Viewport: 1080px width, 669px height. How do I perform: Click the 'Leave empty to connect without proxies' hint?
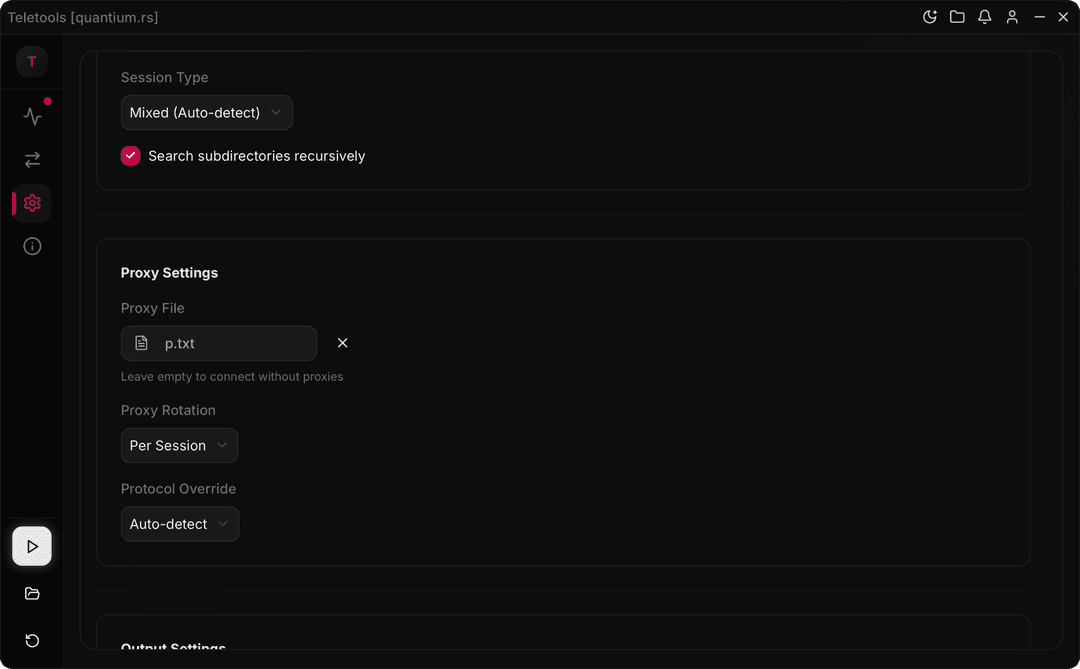[232, 376]
